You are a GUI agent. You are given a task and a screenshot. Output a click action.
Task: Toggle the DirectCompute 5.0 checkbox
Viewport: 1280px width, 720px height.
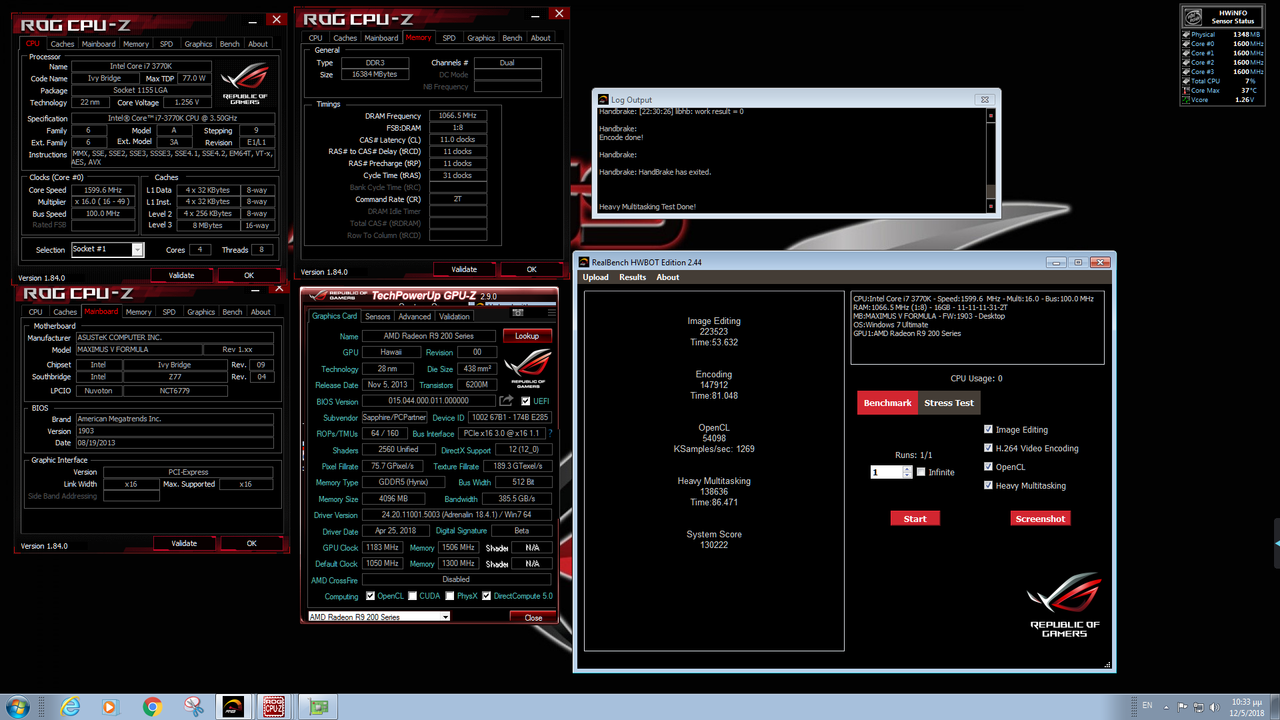pyautogui.click(x=487, y=596)
